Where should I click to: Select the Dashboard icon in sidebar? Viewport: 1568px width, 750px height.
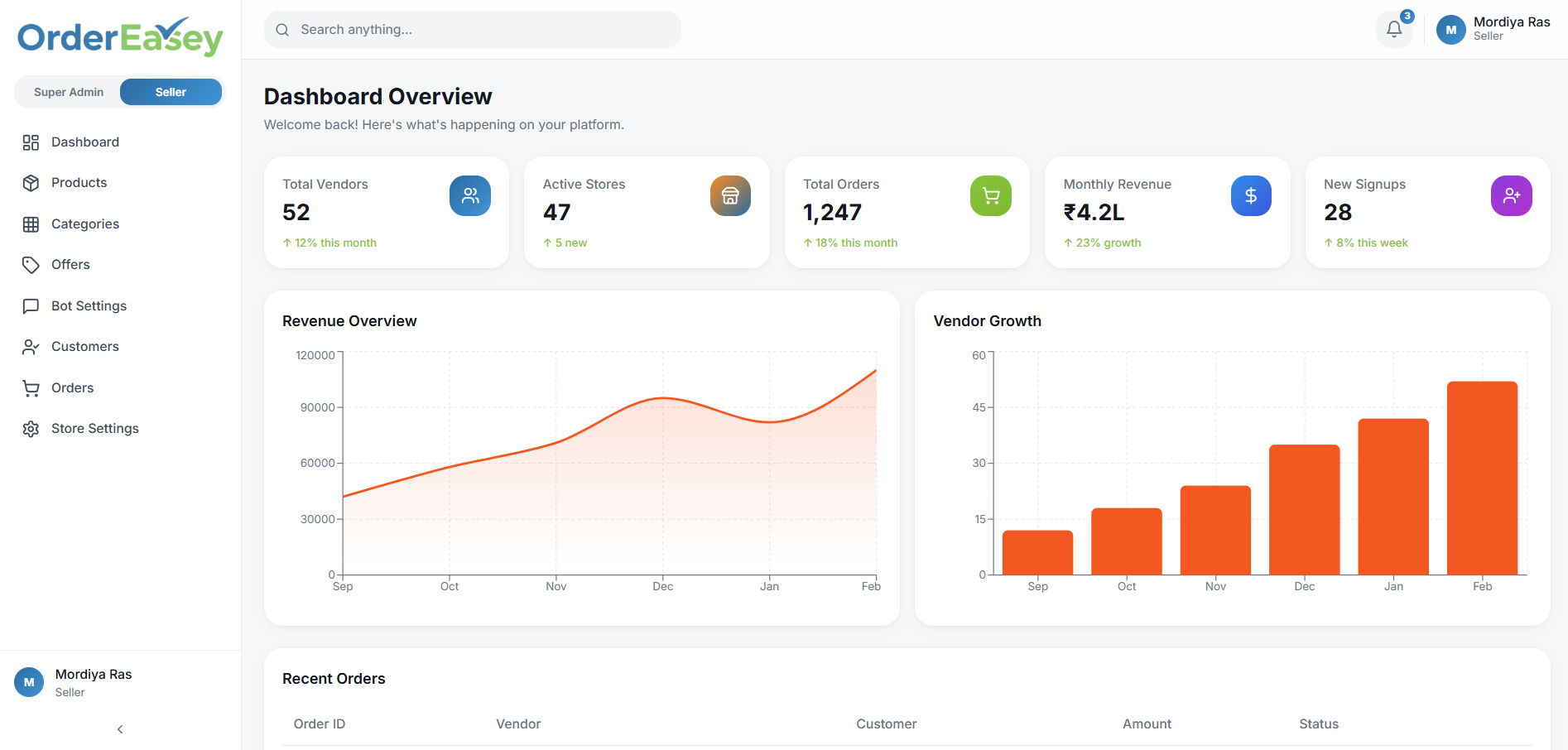coord(31,142)
